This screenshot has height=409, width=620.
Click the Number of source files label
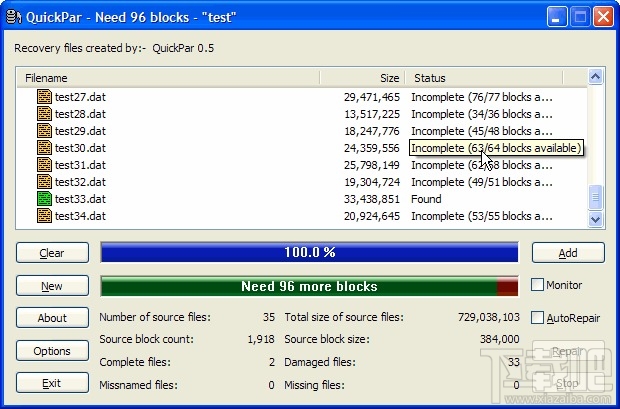click(155, 317)
